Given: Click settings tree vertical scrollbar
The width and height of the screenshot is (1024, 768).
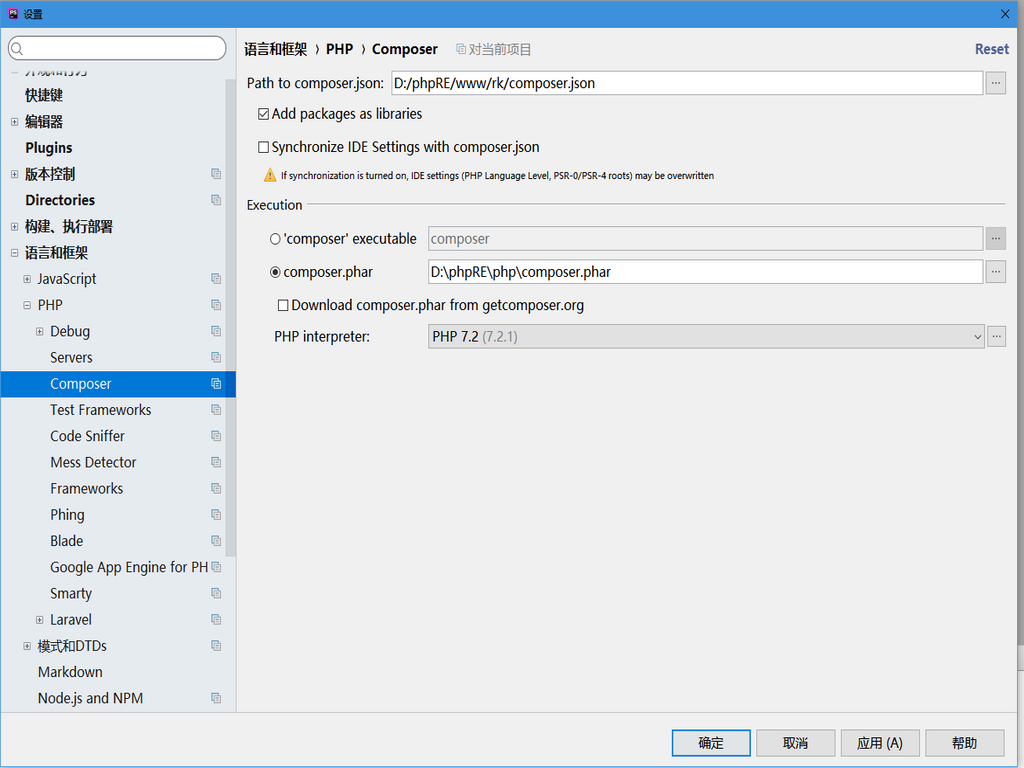Looking at the screenshot, I should coord(230,318).
